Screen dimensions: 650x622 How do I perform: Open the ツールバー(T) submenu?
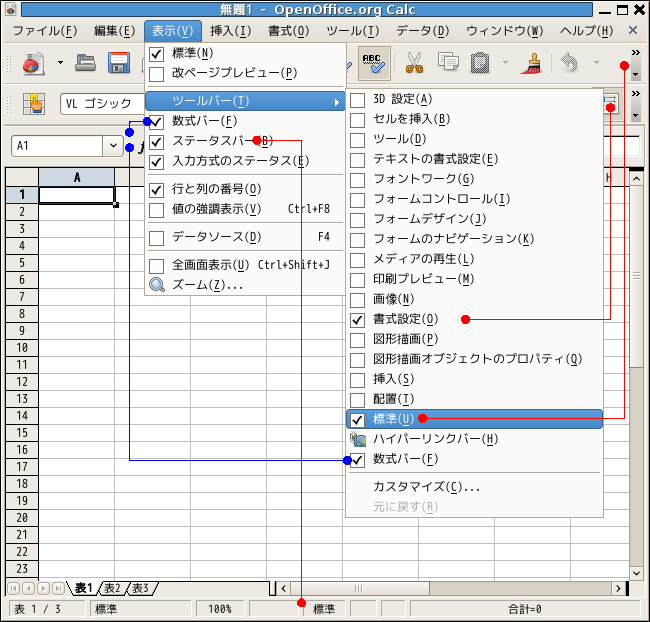point(245,101)
